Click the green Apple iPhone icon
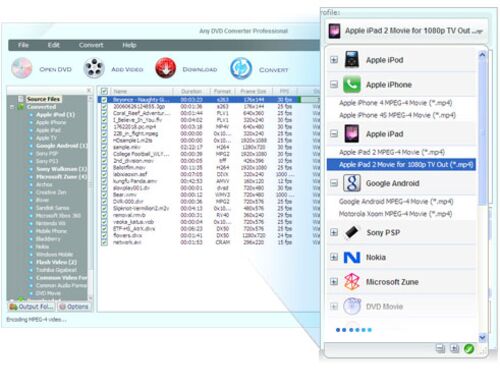The height and width of the screenshot is (386, 500). click(x=352, y=84)
